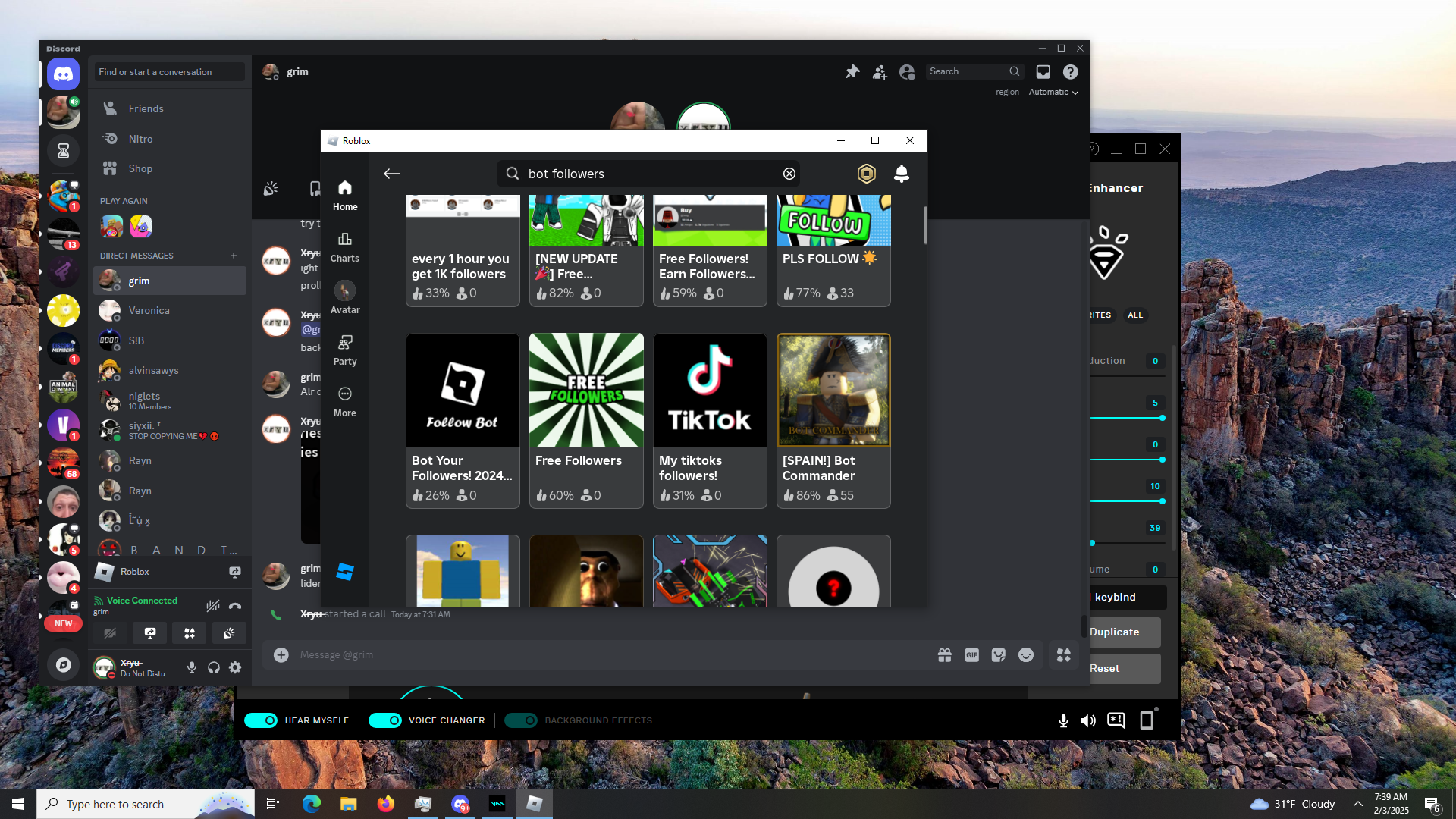Clear the bot followers search text

789,174
